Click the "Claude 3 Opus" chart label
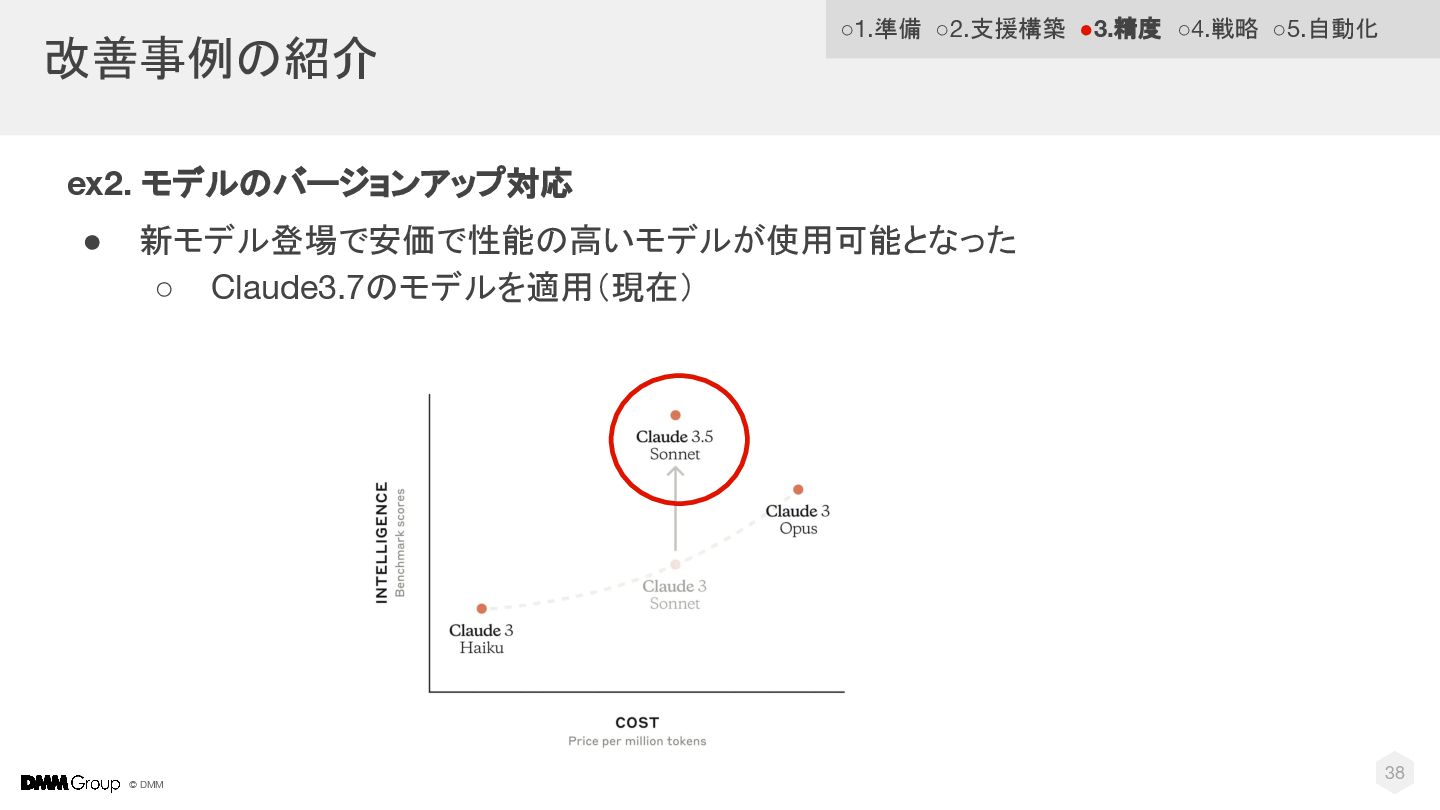 tap(798, 519)
